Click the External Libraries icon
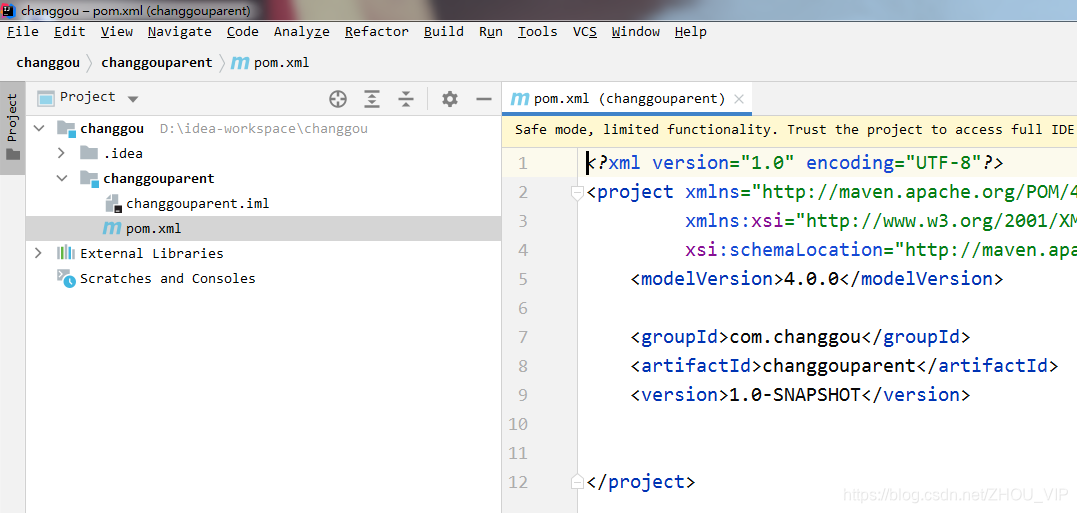The width and height of the screenshot is (1077, 513). coord(66,253)
